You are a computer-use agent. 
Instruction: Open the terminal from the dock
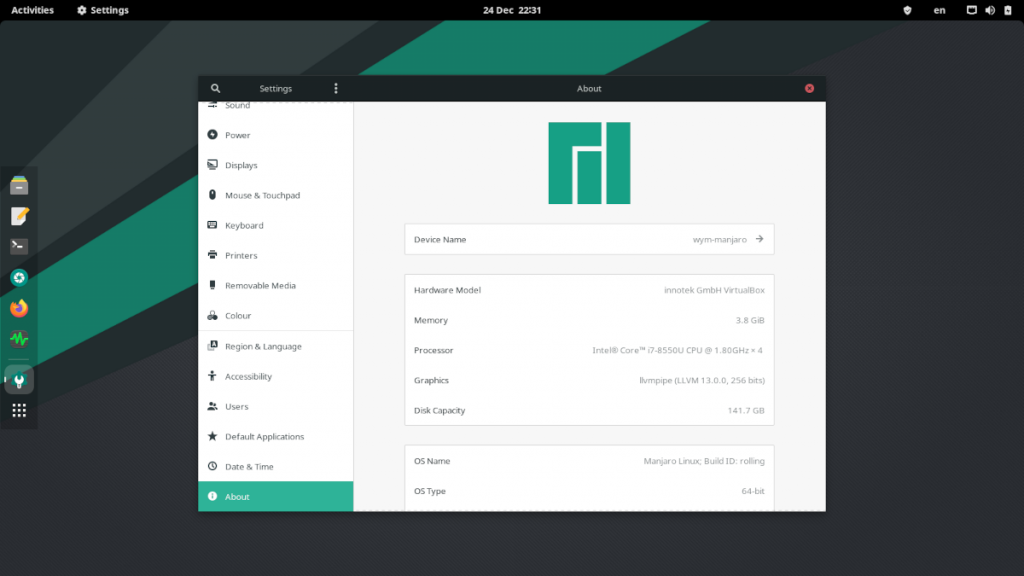point(18,246)
